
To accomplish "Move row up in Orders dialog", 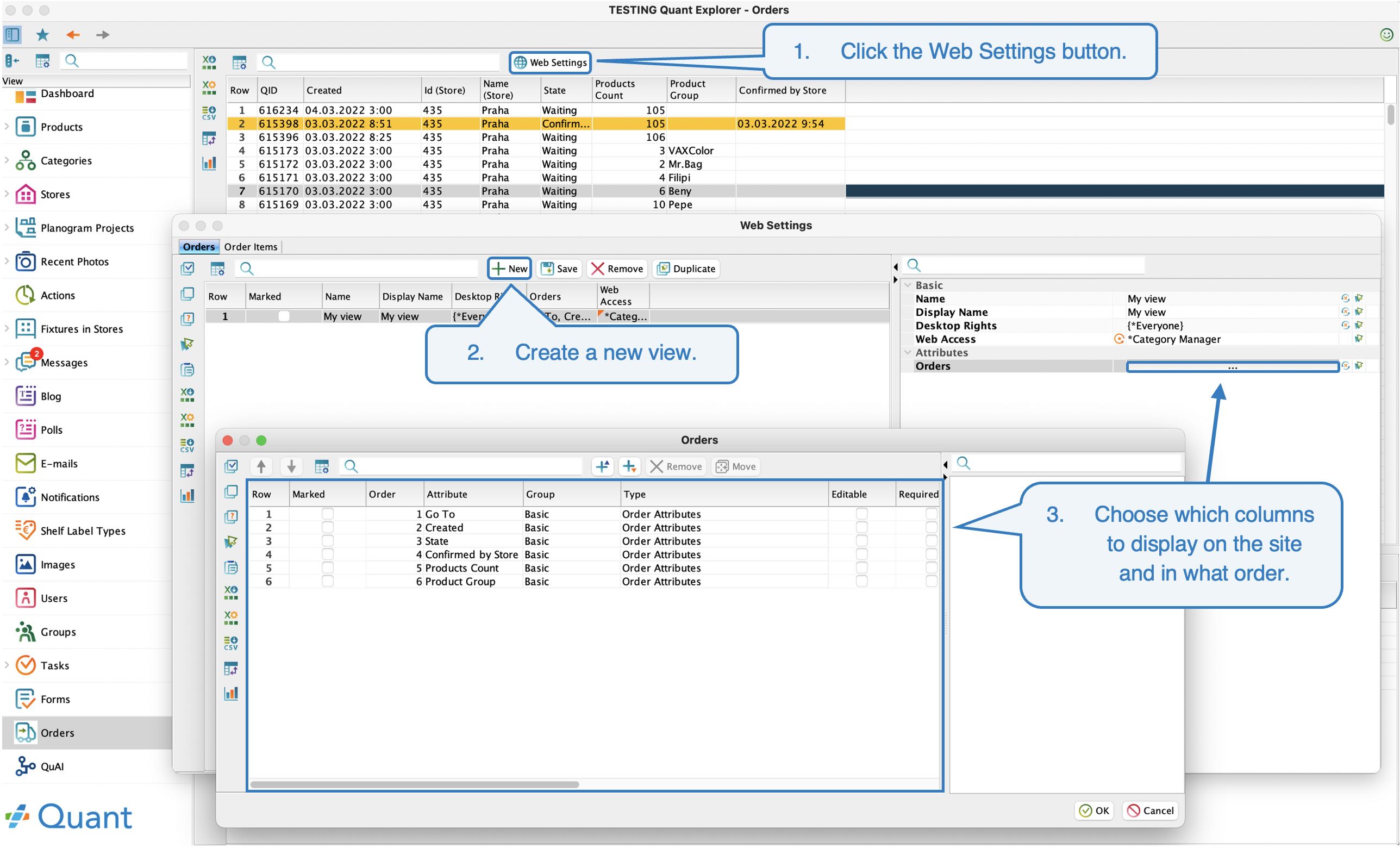I will 261,466.
